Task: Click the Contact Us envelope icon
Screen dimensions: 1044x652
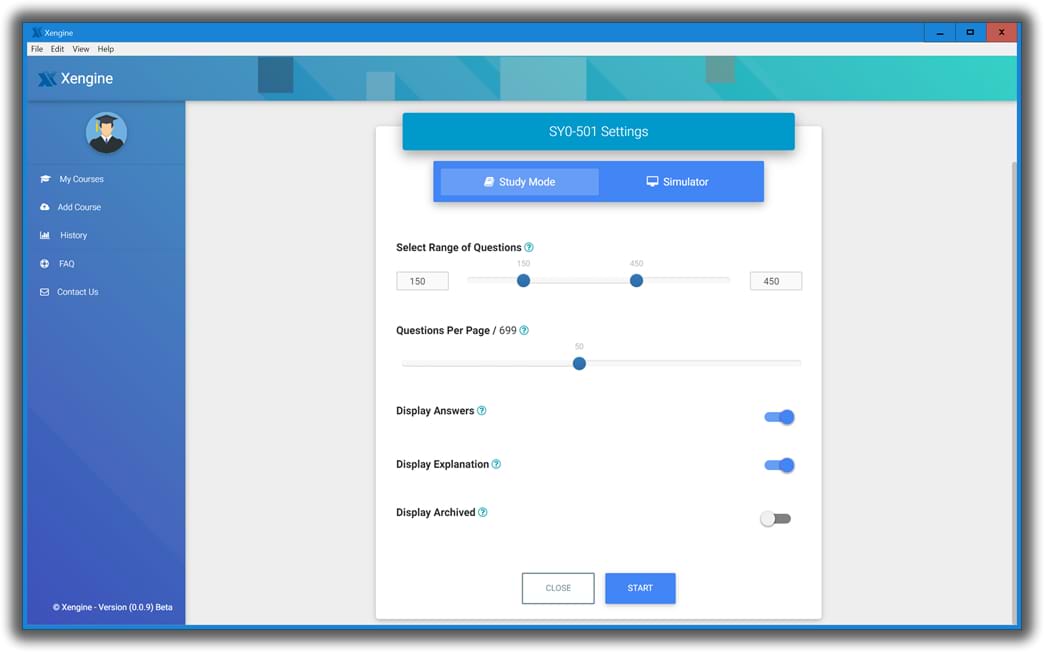Action: pyautogui.click(x=45, y=292)
